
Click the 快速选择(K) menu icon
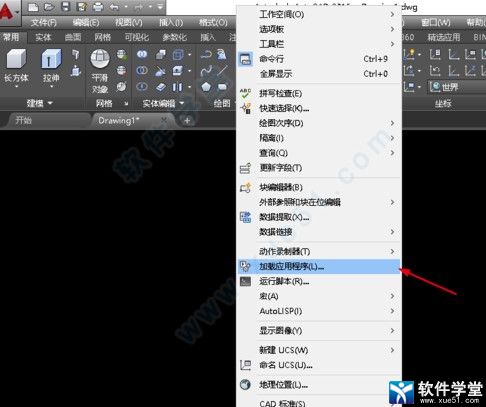tap(246, 108)
